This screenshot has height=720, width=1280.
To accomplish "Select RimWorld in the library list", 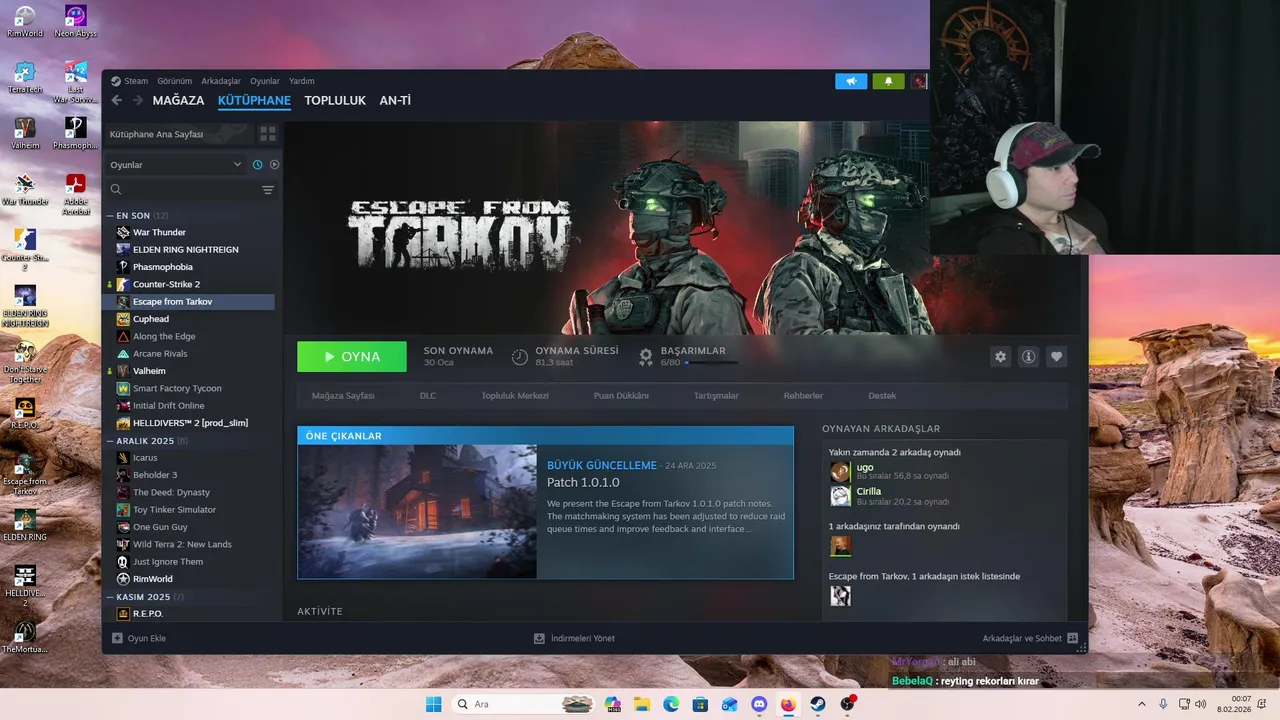I will click(190, 579).
